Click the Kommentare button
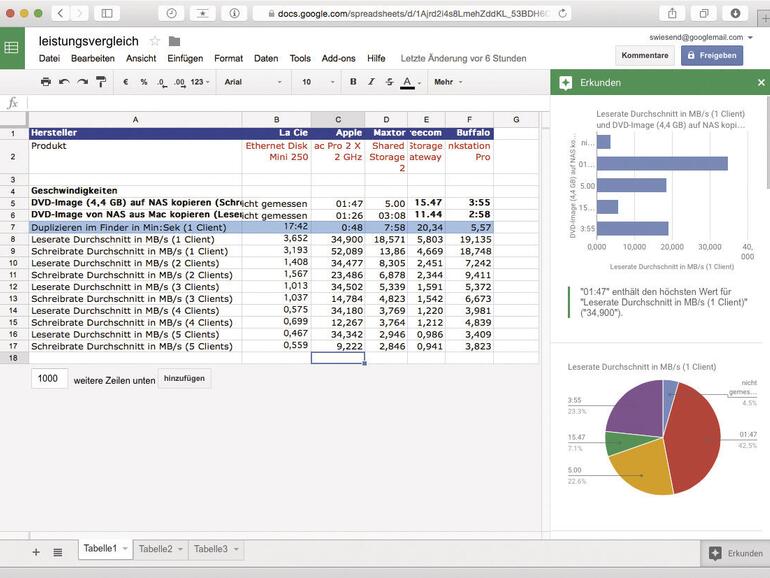This screenshot has width=770, height=578. [x=645, y=55]
